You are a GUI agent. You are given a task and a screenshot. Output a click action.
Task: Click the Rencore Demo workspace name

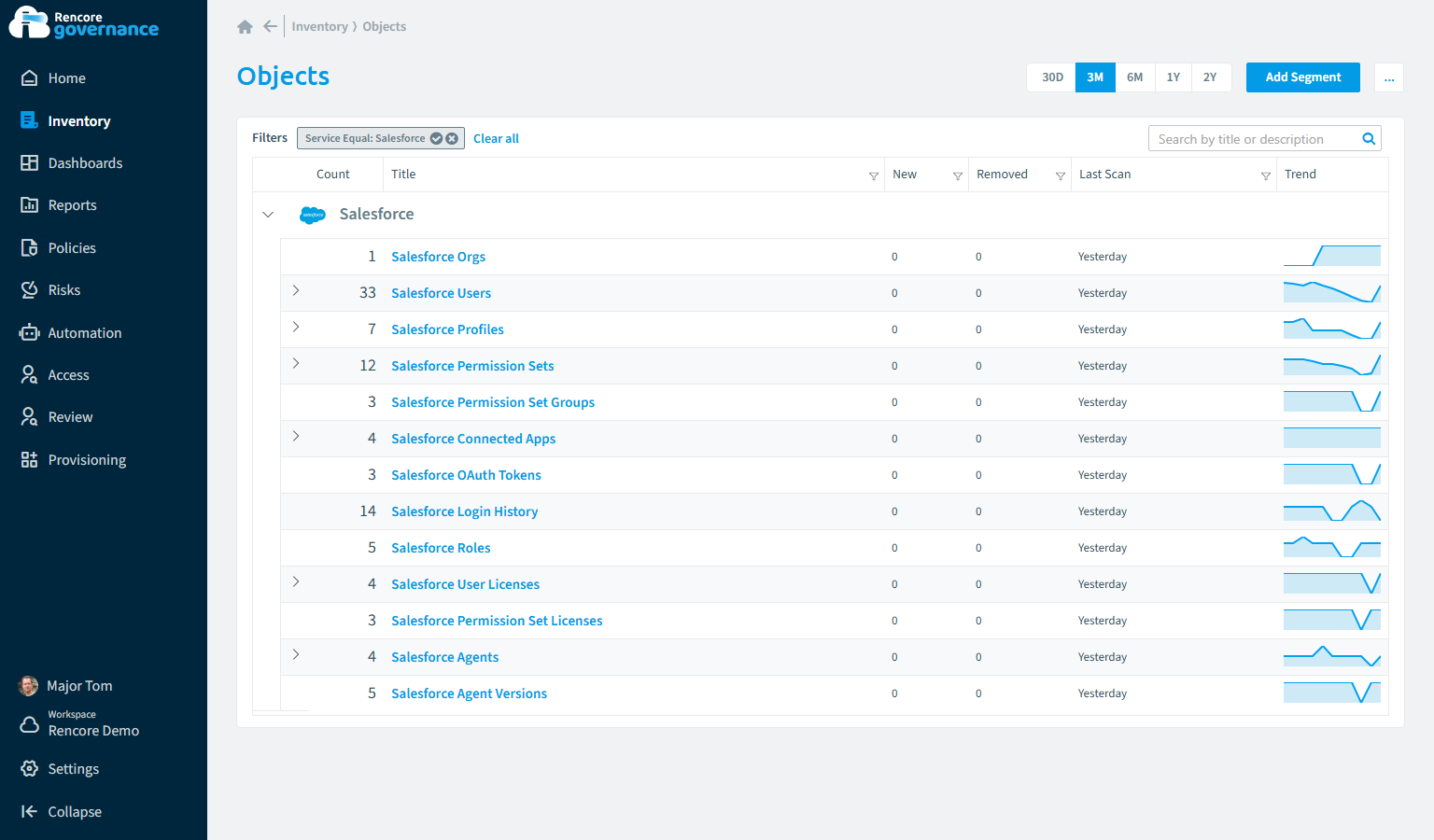[x=93, y=731]
